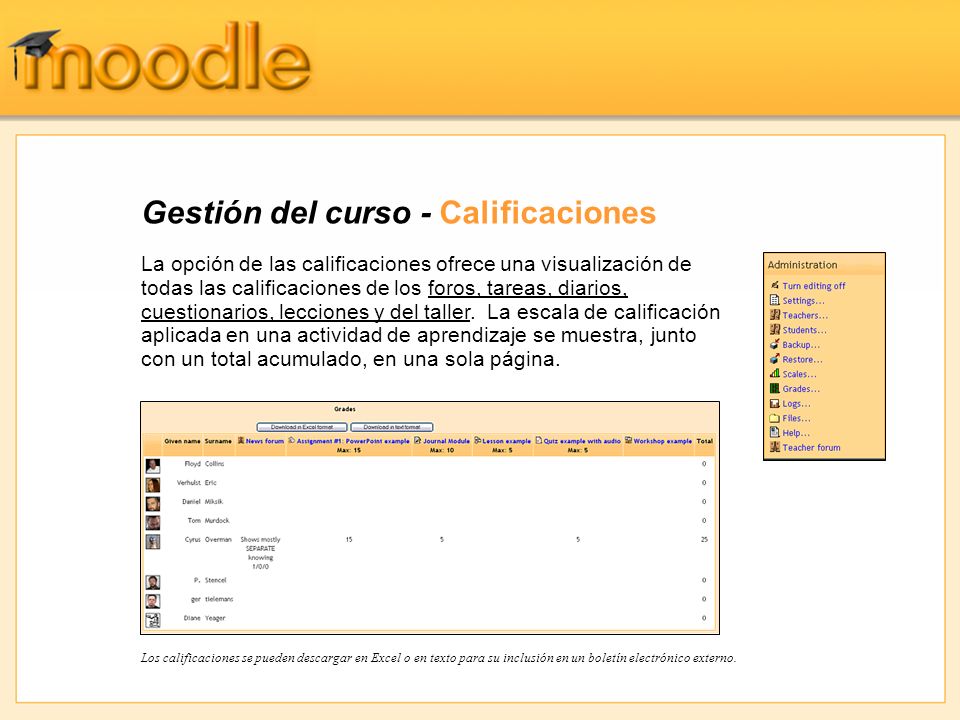The height and width of the screenshot is (720, 960).
Task: Click the Turn editing off link
Action: (x=814, y=286)
